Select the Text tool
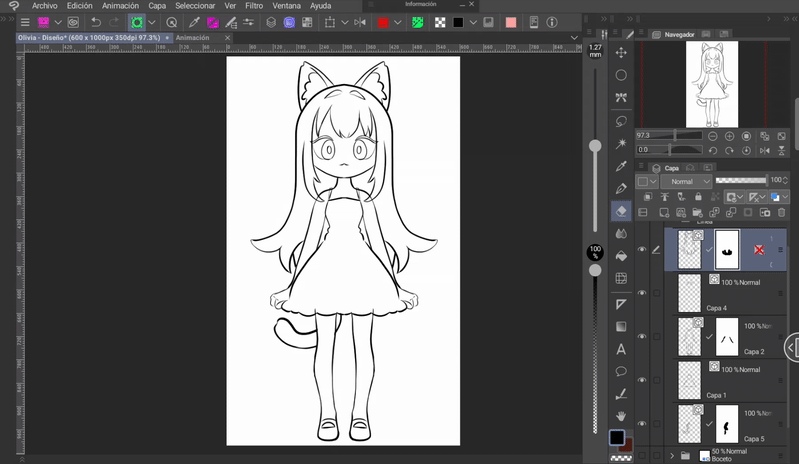The height and width of the screenshot is (464, 799). 621,349
